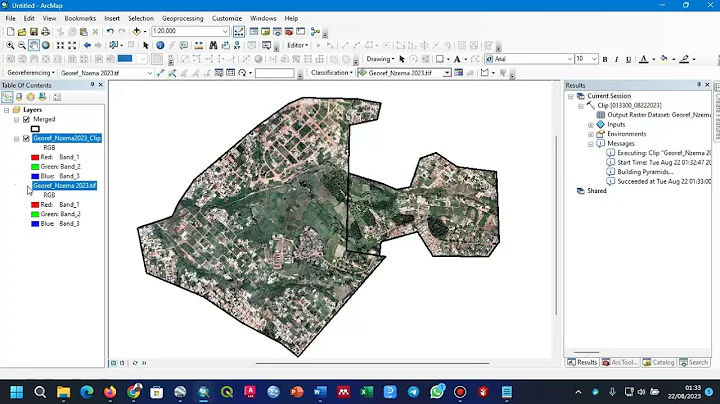Open the Georeferencing dropdown menu
The image size is (720, 404).
[31, 73]
